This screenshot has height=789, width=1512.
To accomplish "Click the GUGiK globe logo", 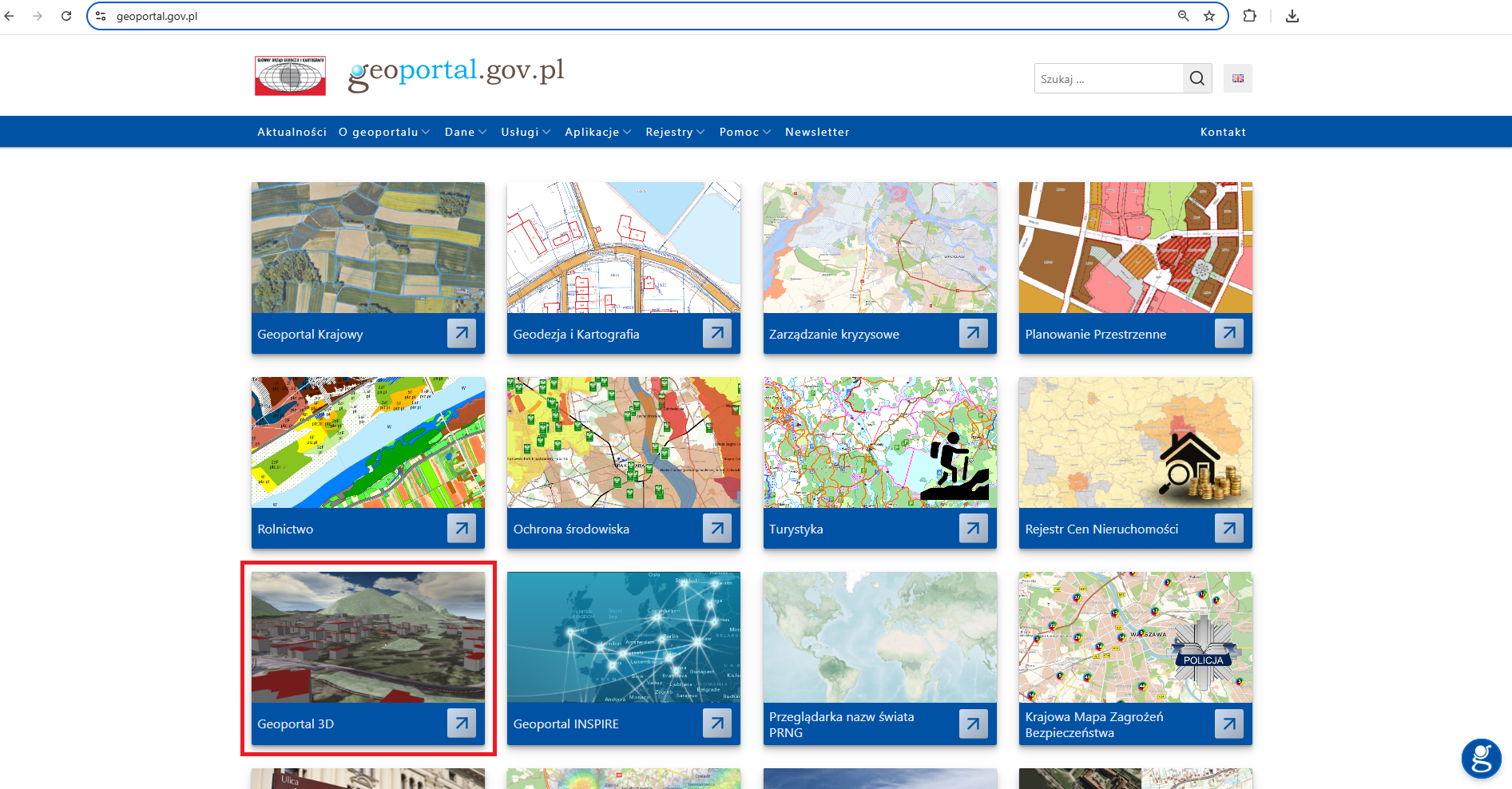I will coord(289,75).
